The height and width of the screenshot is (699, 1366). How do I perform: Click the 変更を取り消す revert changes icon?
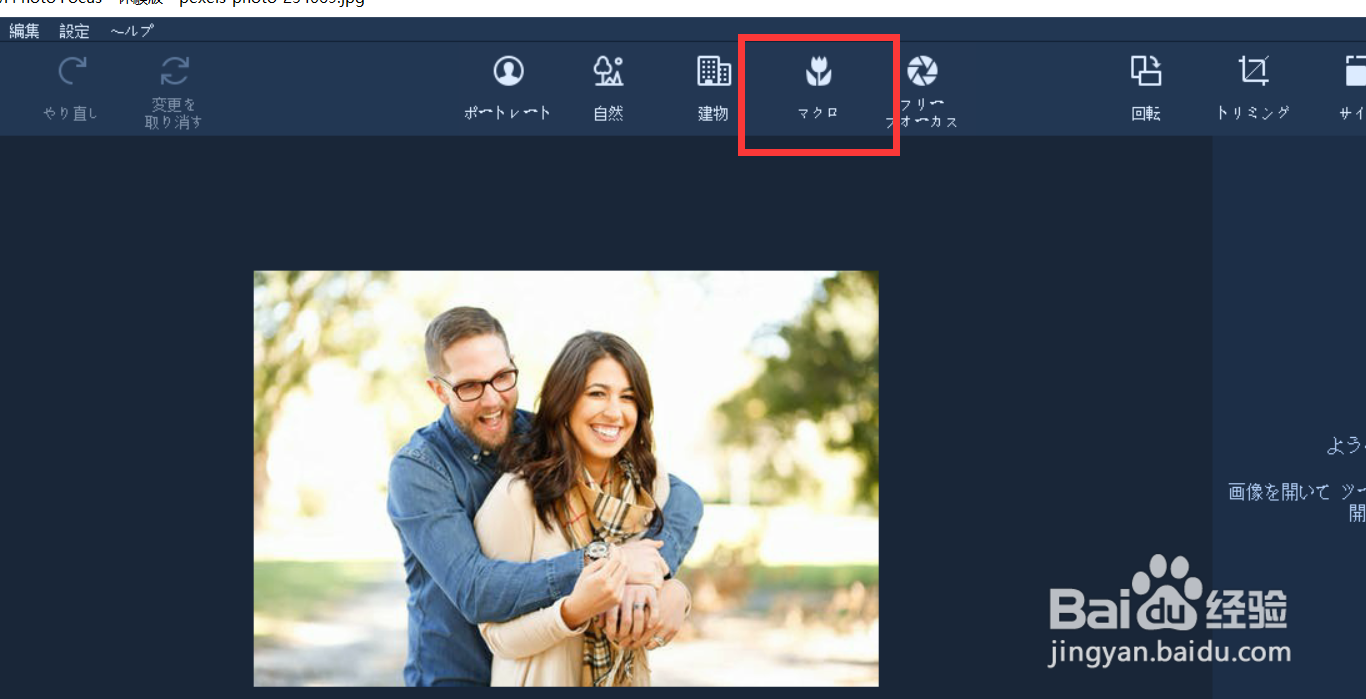175,71
